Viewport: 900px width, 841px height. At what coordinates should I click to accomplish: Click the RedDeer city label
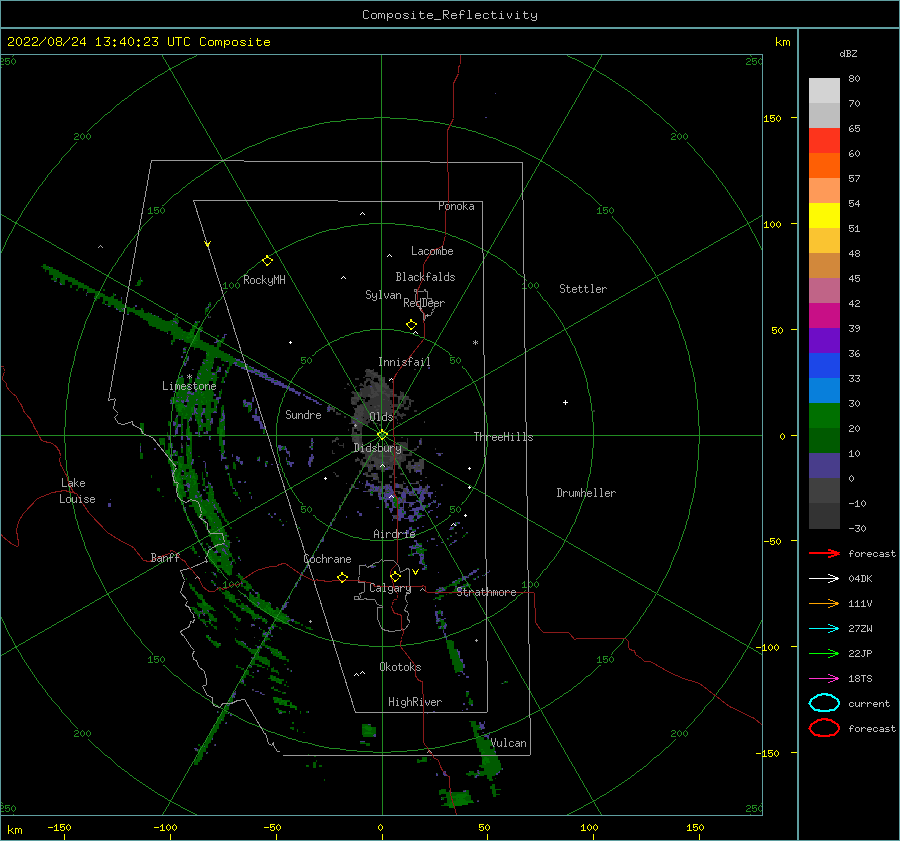coord(424,303)
